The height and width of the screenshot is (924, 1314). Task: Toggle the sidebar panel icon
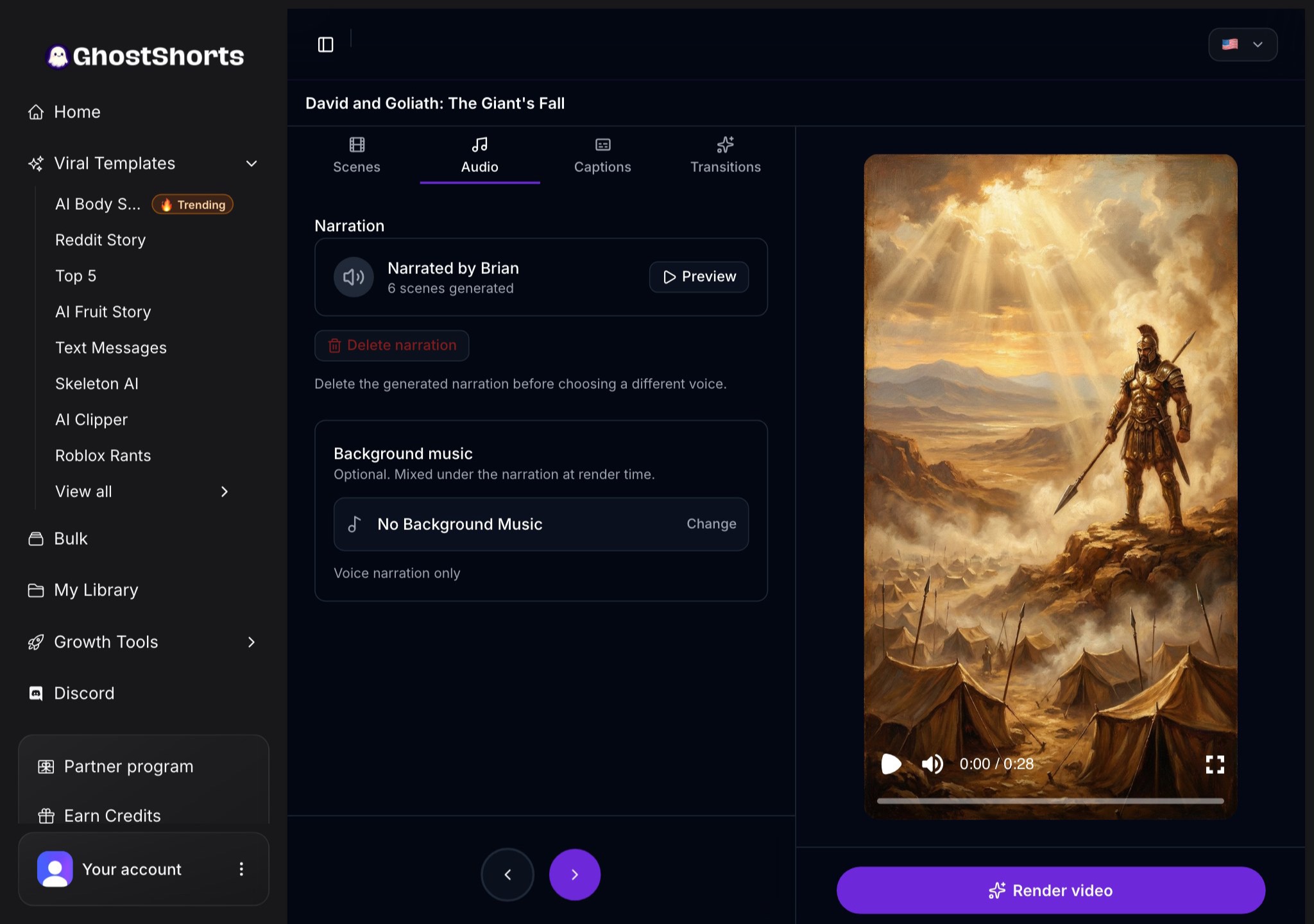pos(325,44)
